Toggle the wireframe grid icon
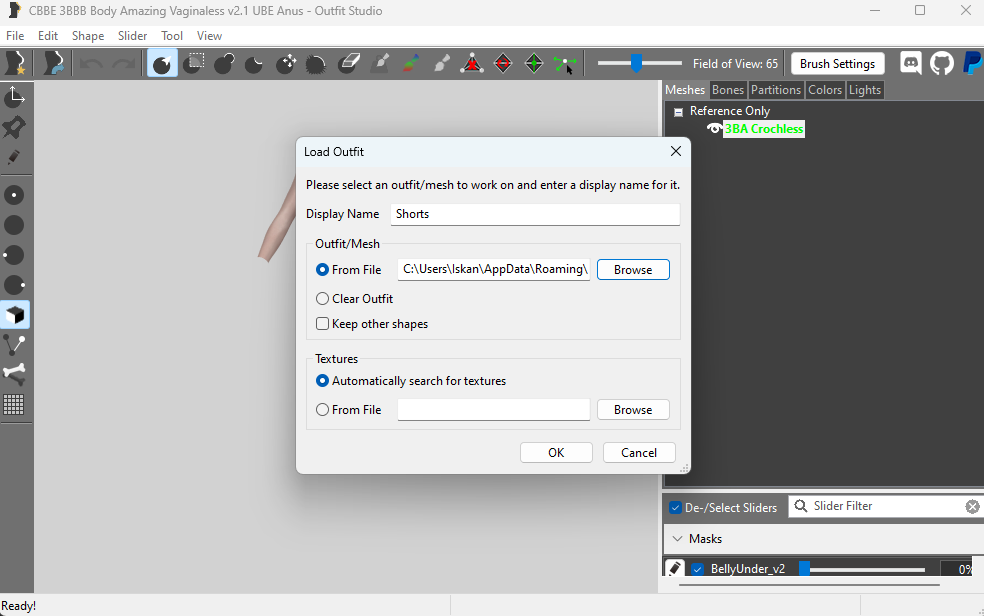Viewport: 984px width, 616px height. click(14, 405)
